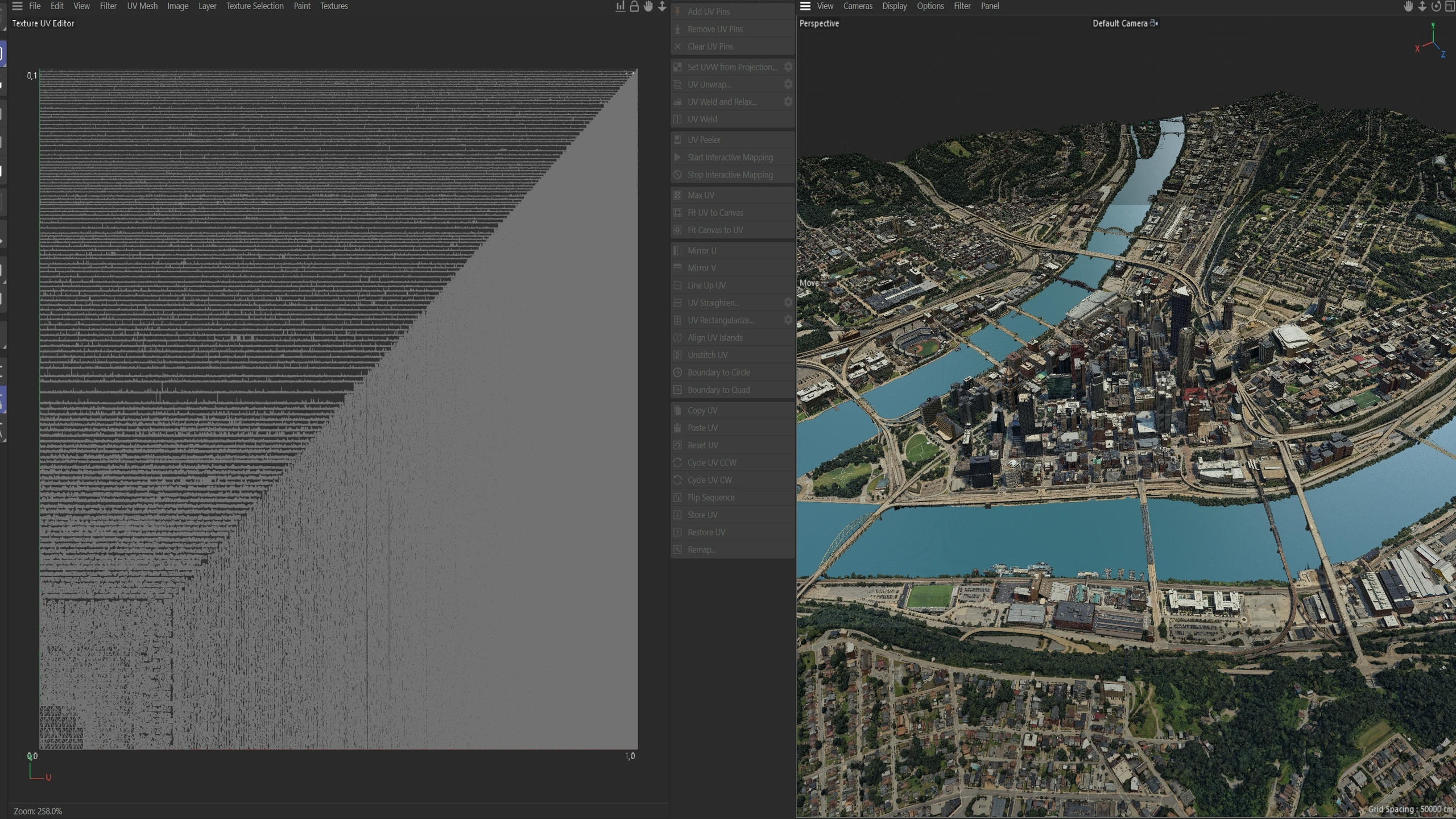Click the zoom arrows icon in UV editor
The image size is (1456, 819).
pyautogui.click(x=662, y=6)
